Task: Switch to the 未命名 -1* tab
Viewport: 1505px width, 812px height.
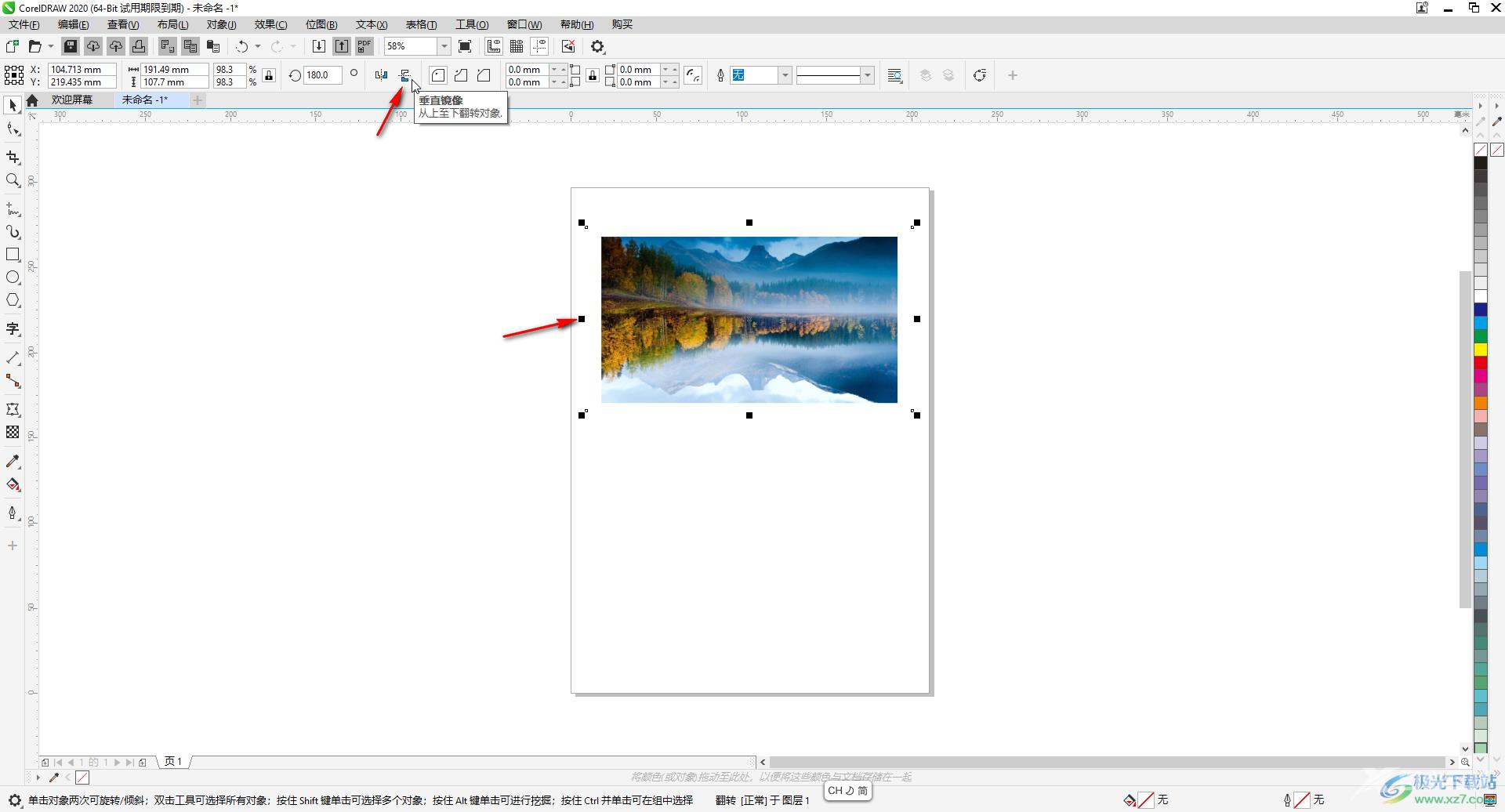Action: [144, 100]
